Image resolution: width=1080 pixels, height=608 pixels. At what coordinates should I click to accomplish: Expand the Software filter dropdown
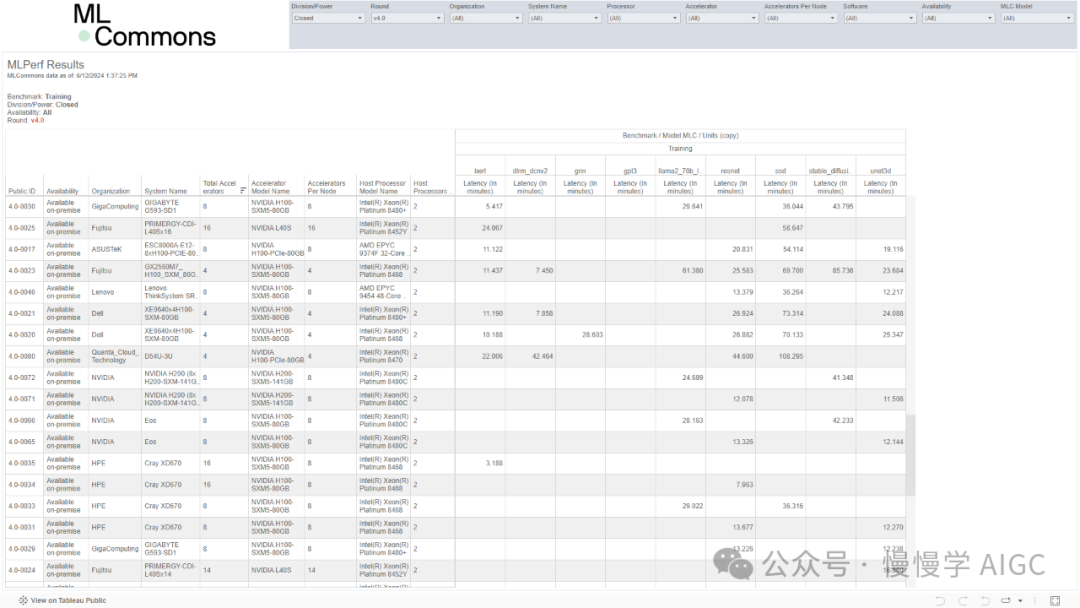coord(879,19)
